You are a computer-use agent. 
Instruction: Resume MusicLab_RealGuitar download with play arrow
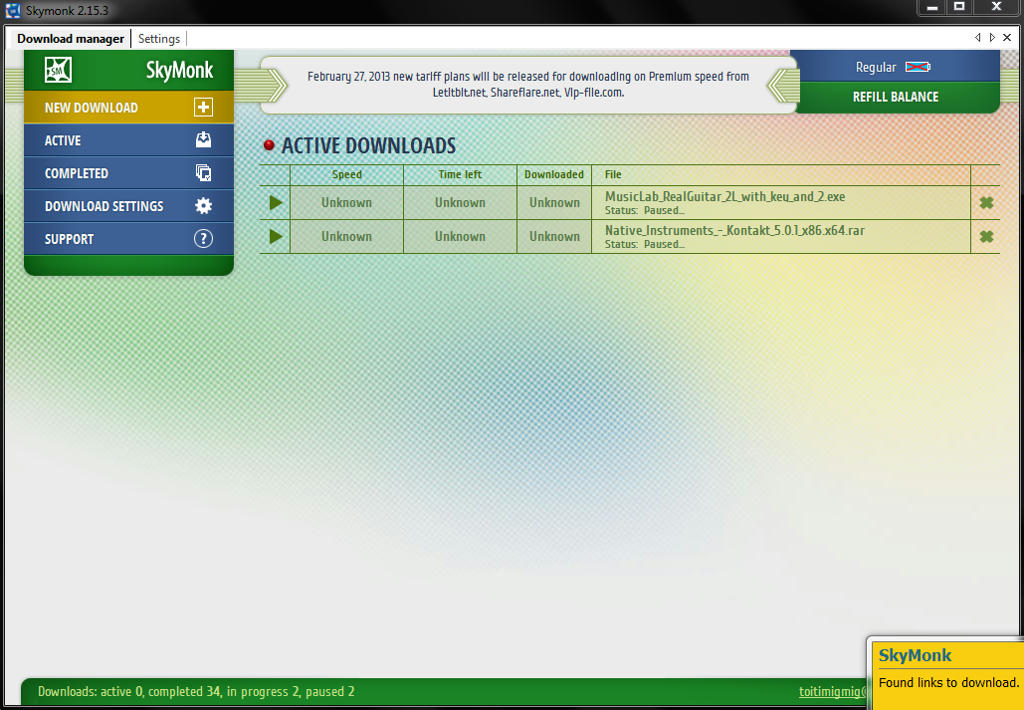tap(276, 202)
